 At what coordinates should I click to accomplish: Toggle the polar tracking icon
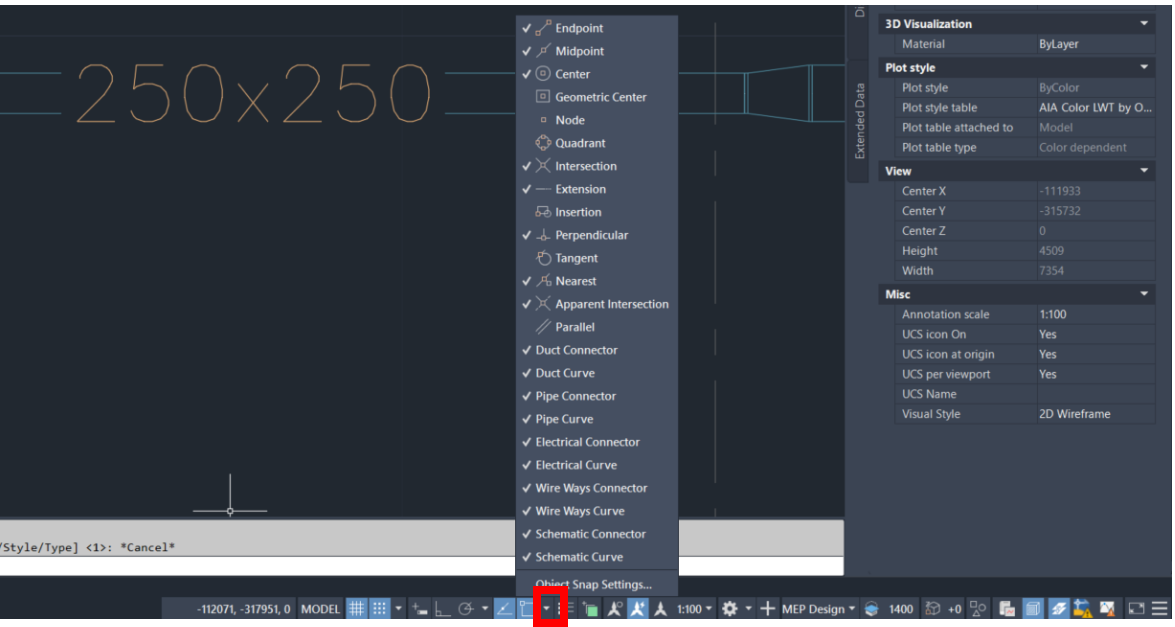pyautogui.click(x=466, y=608)
